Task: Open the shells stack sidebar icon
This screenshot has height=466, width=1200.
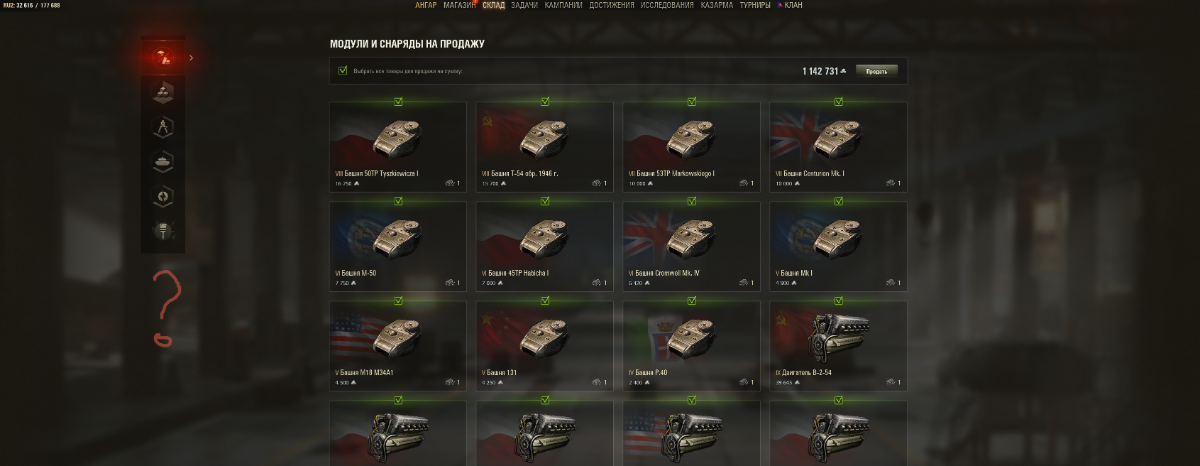Action: (x=162, y=92)
